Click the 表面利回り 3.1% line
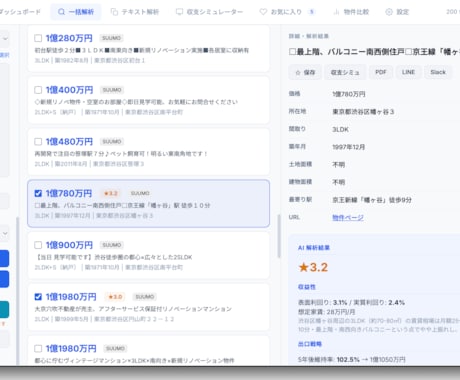 point(351,303)
